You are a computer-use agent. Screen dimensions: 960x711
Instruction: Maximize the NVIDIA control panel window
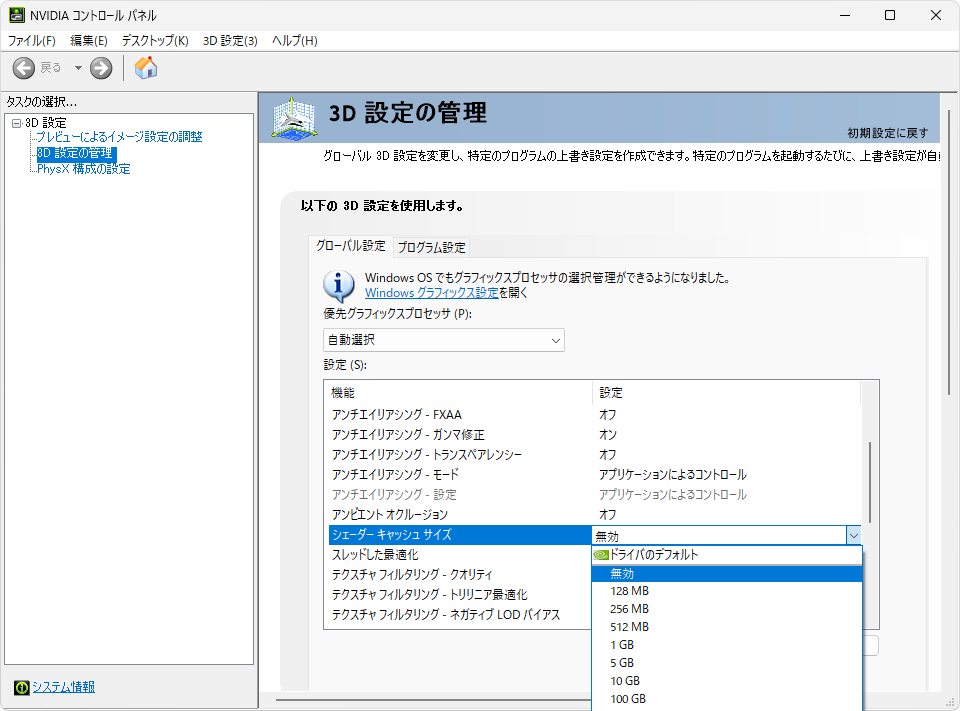[890, 15]
